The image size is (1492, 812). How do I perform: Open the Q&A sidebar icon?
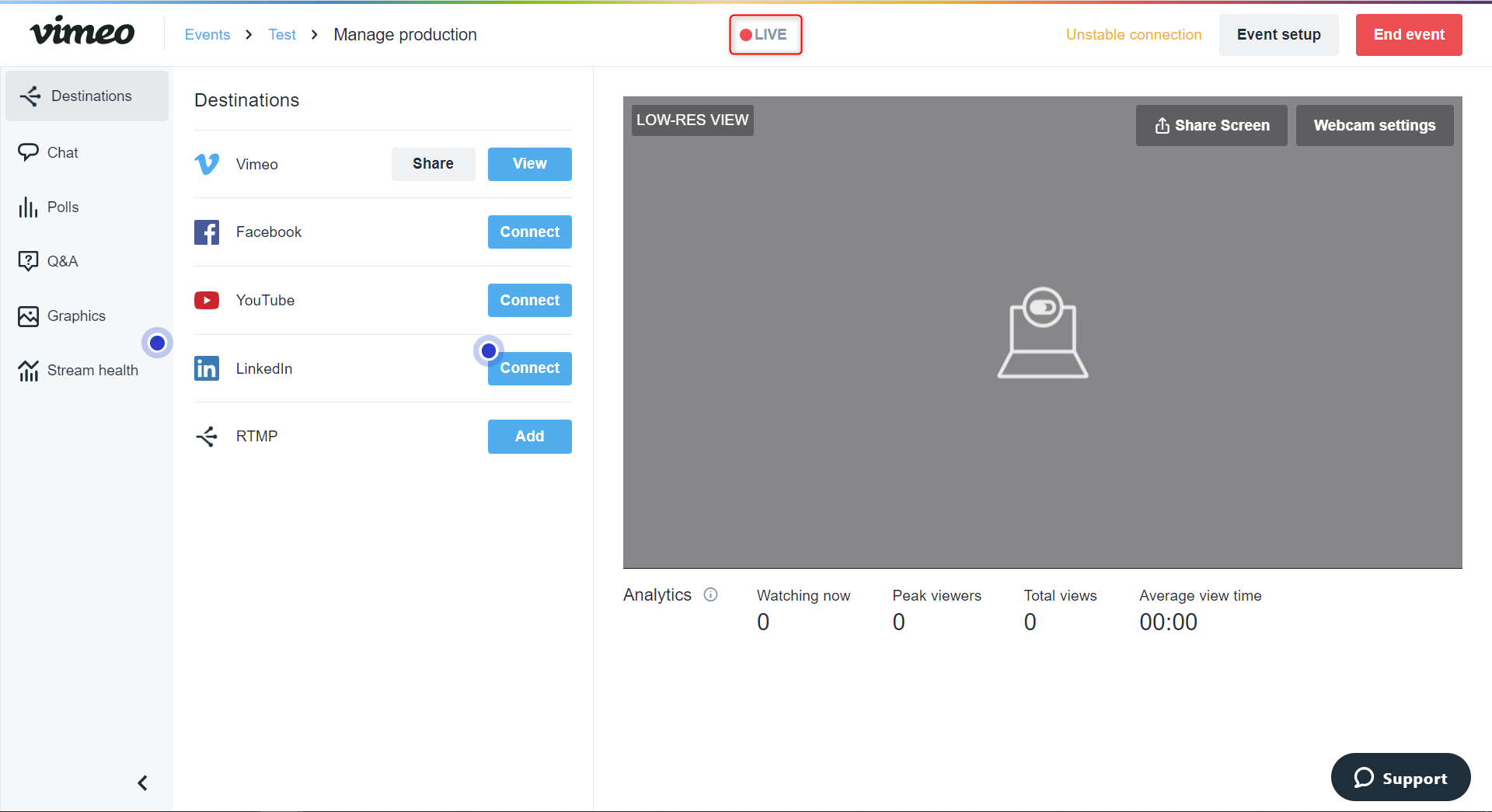[28, 261]
